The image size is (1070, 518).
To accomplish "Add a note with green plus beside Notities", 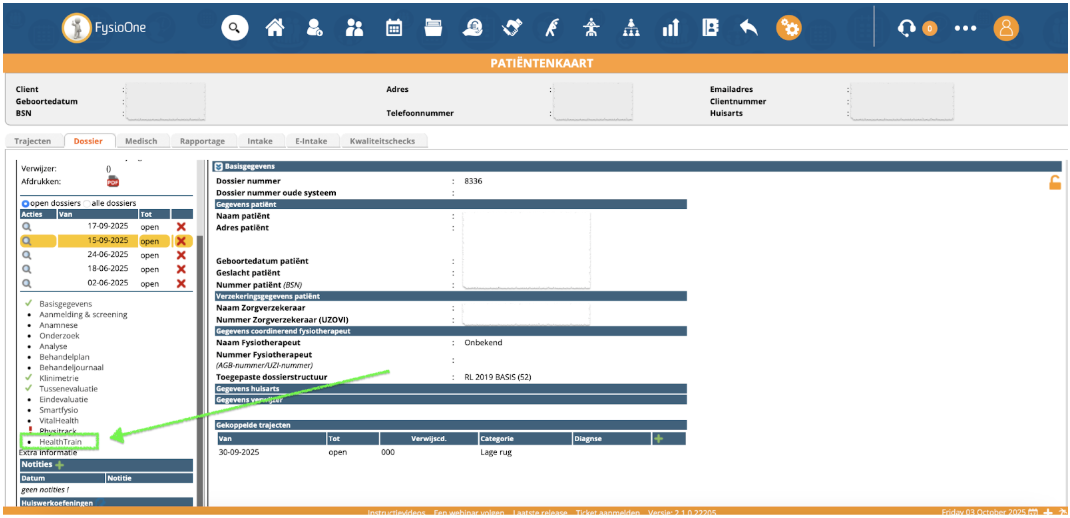I will pyautogui.click(x=60, y=465).
